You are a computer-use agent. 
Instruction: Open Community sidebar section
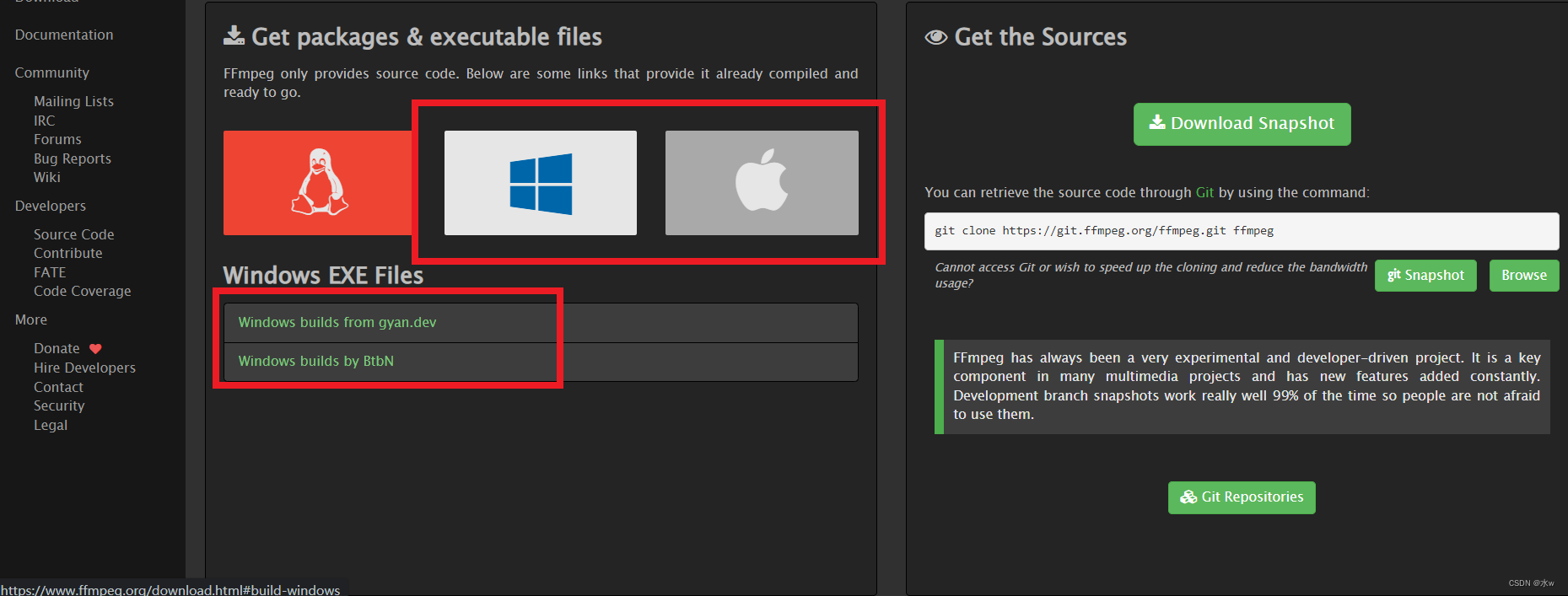click(51, 72)
